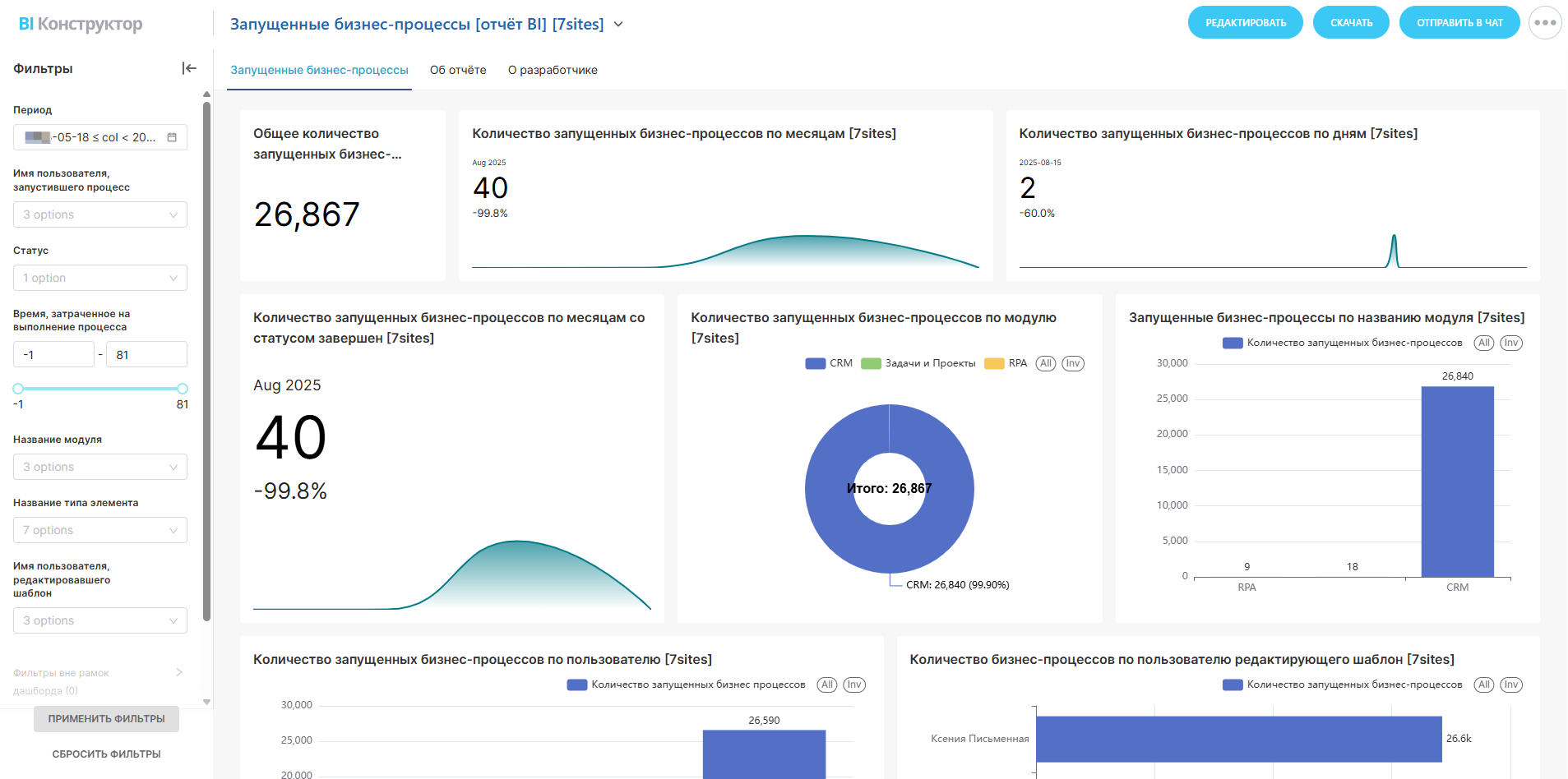Click the Inv legend button in donut chart
1568x779 pixels.
pos(1072,363)
